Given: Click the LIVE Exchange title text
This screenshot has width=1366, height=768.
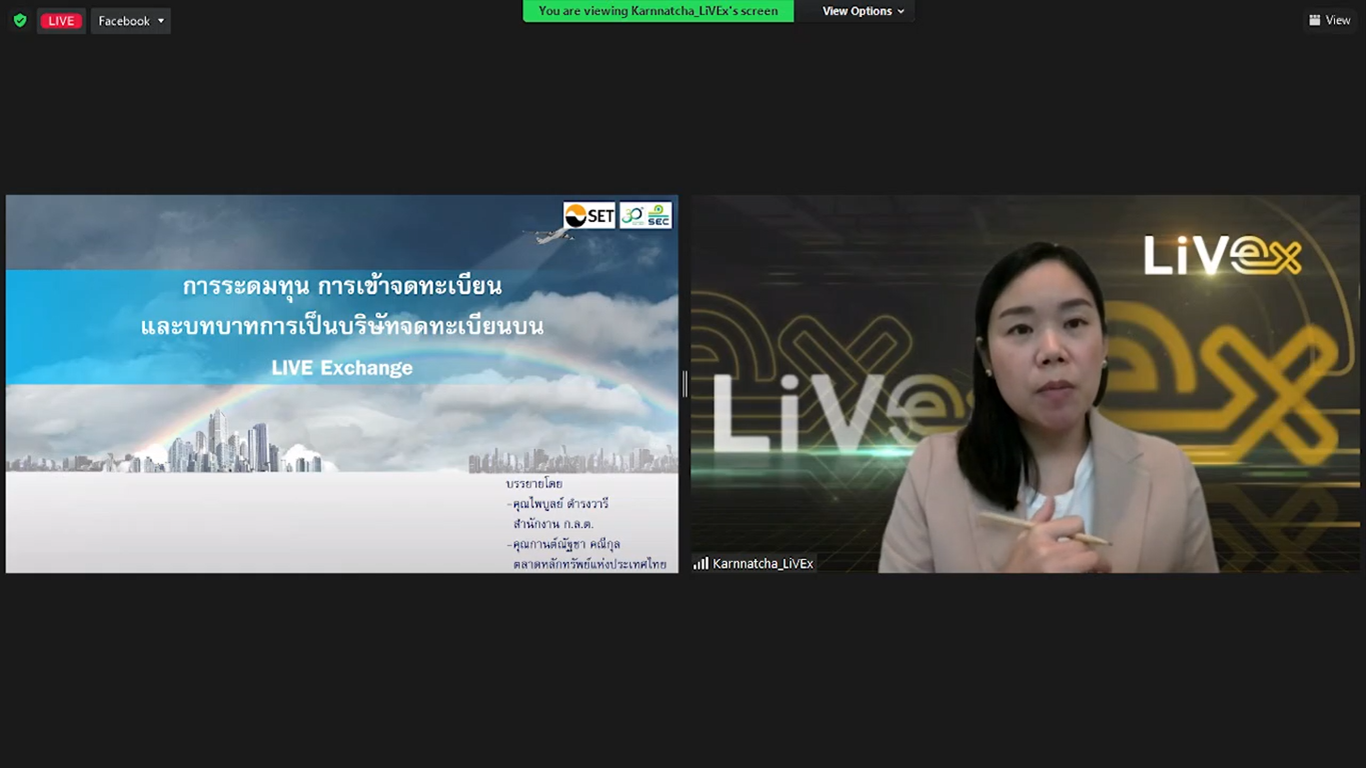Looking at the screenshot, I should point(342,368).
